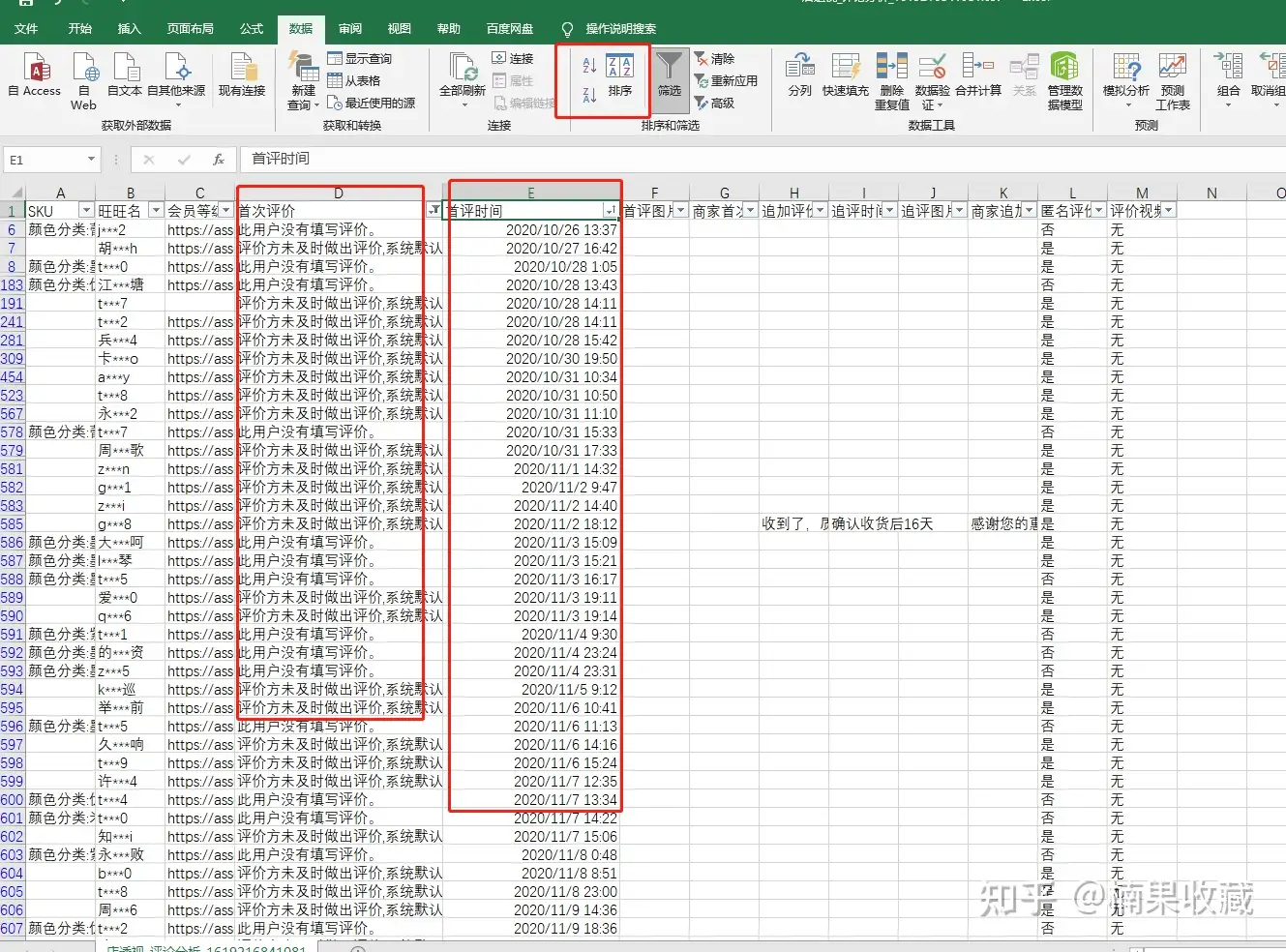
Task: Open 合并计算 consolidate
Action: (978, 75)
